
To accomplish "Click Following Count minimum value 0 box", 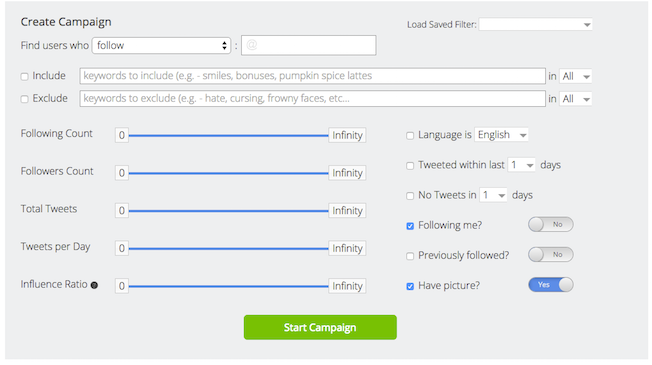I will pos(122,135).
